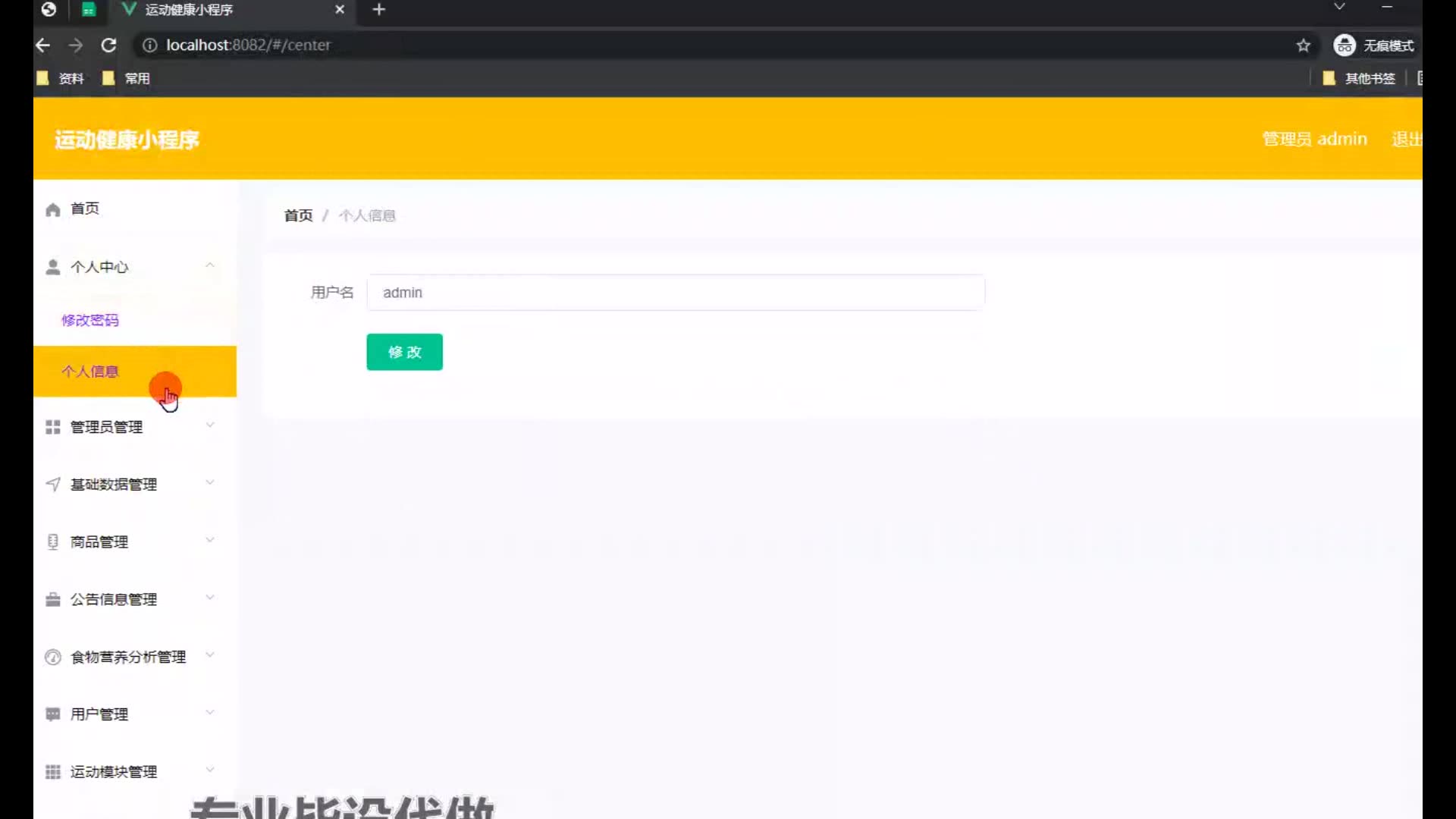Click the person icon beside 个人中心
This screenshot has width=1456, height=819.
tap(52, 267)
